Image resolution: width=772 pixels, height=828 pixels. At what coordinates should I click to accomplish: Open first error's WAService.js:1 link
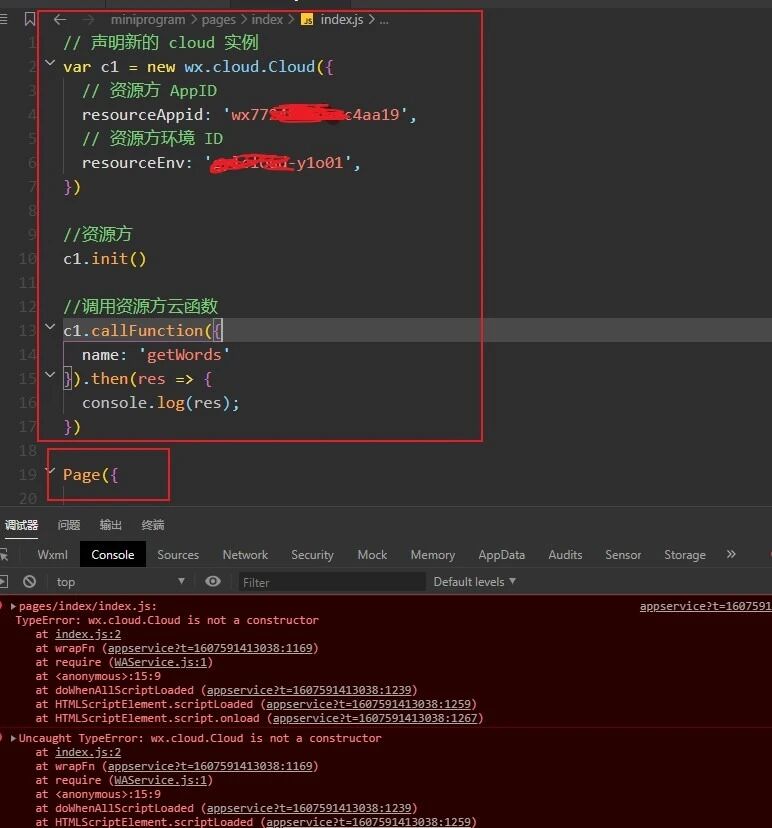click(x=161, y=662)
